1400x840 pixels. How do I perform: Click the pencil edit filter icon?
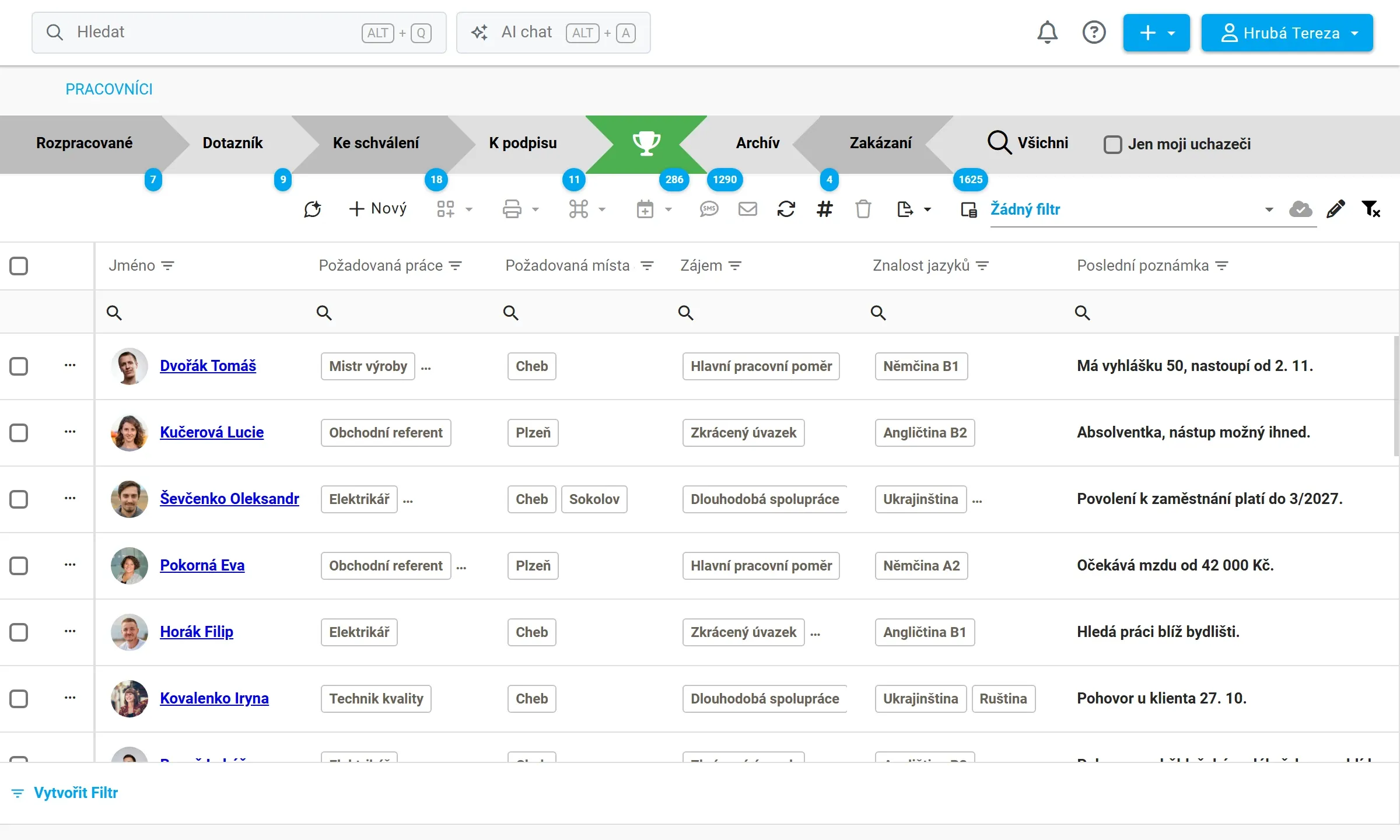click(1335, 209)
